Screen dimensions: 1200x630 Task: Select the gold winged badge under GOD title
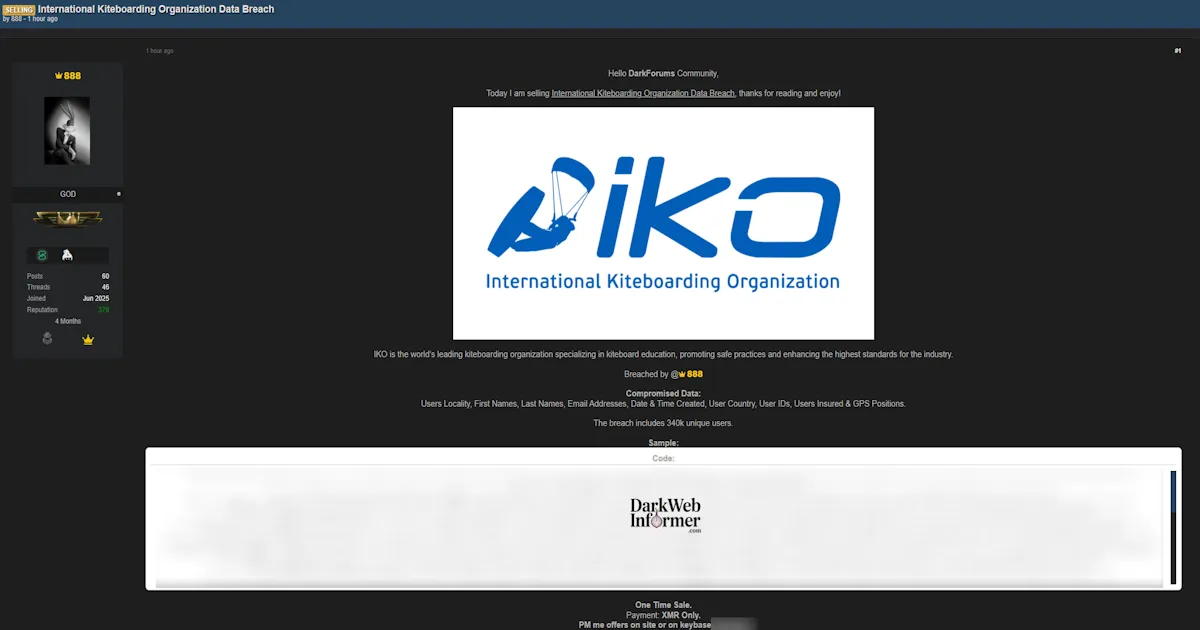pos(68,219)
